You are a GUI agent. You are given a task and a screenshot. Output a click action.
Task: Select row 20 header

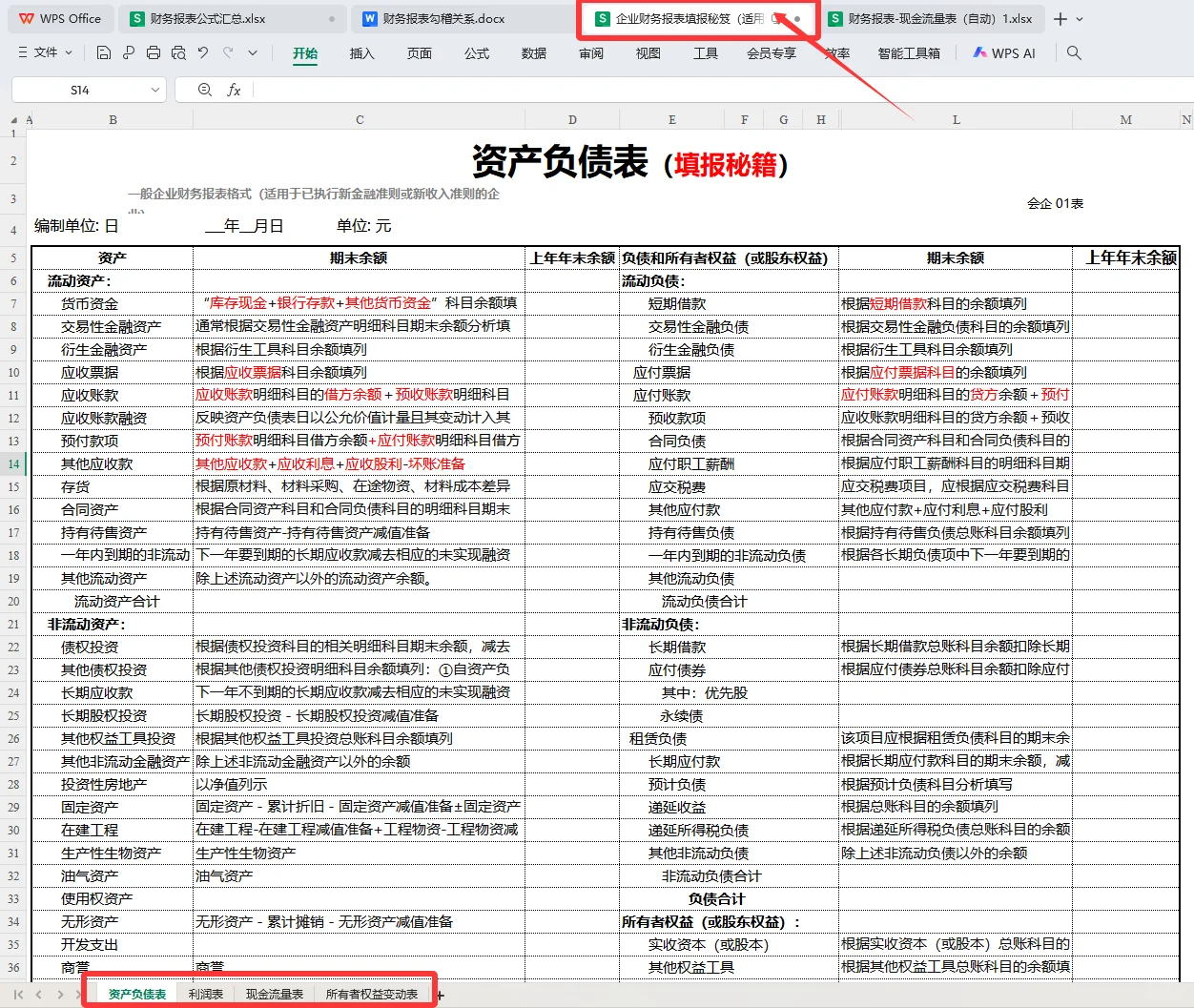pos(13,601)
